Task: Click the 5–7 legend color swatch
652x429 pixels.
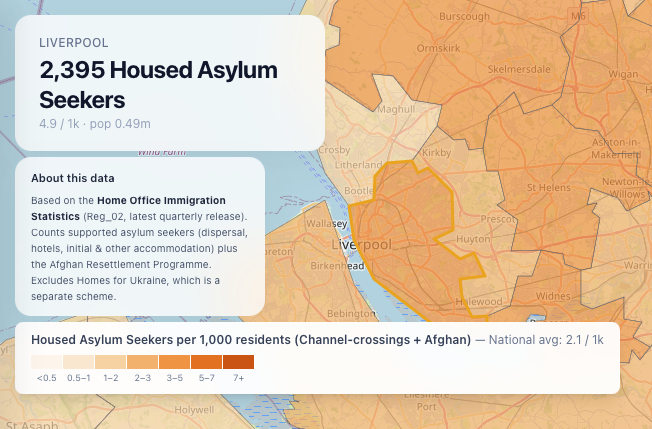Action: [x=207, y=362]
